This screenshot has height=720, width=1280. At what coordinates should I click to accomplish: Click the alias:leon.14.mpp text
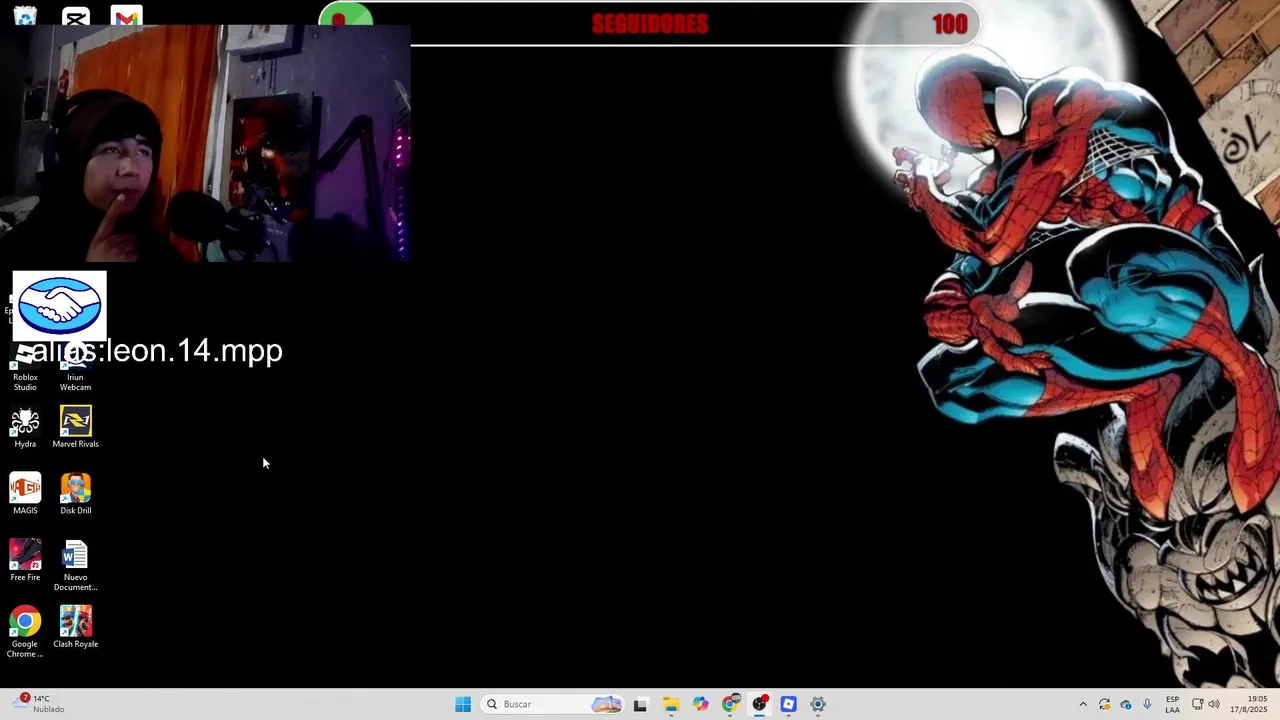point(157,351)
